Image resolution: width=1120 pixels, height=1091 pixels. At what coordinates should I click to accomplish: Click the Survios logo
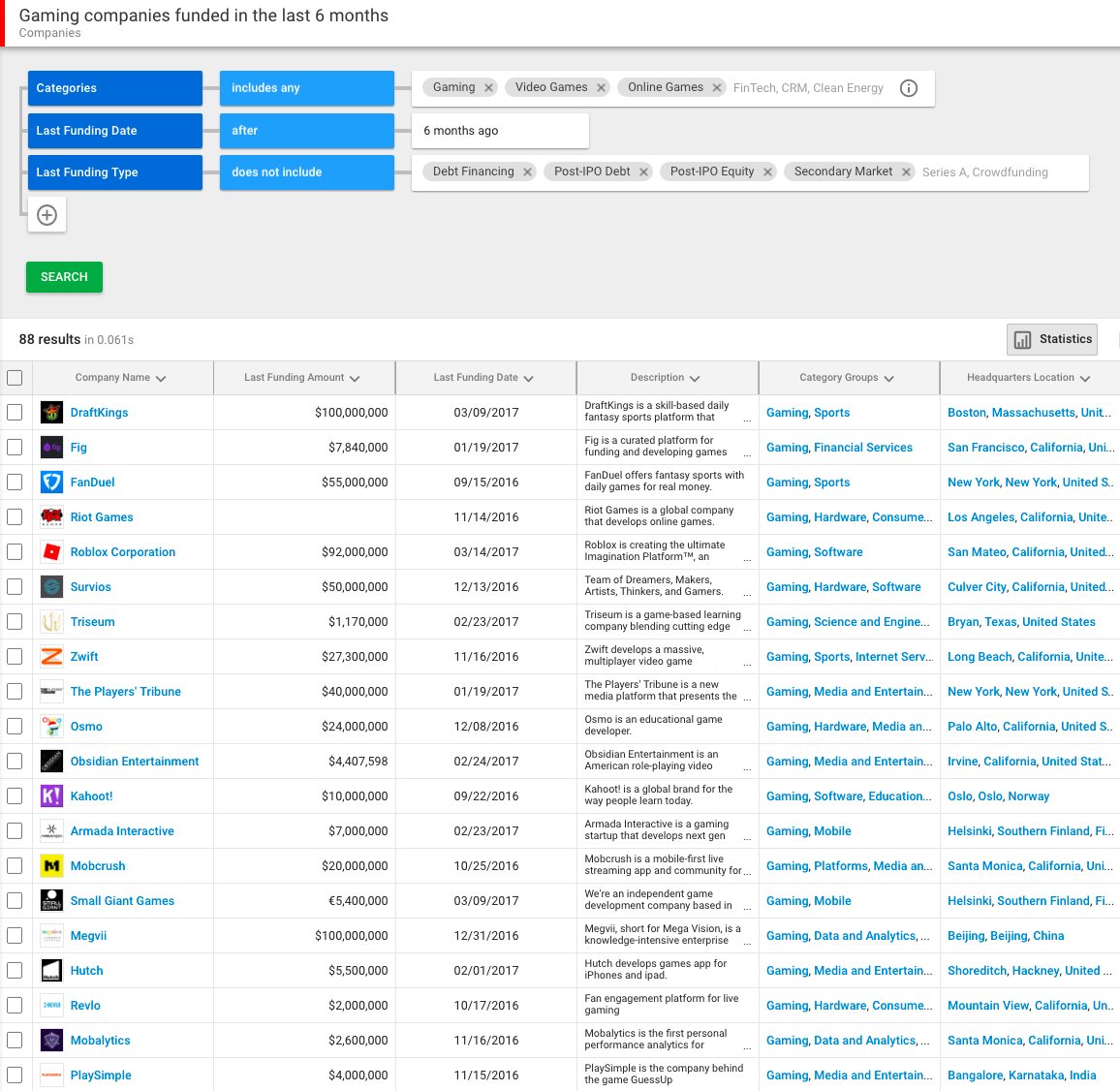point(51,587)
